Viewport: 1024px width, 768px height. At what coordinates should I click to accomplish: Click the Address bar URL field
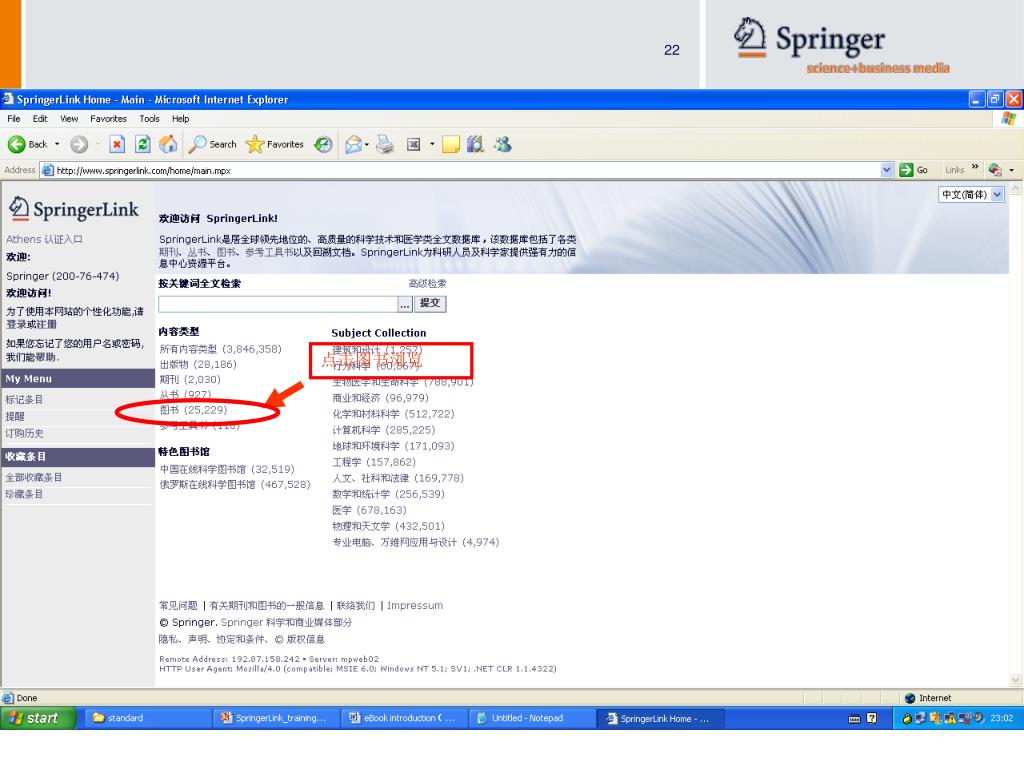coord(460,170)
